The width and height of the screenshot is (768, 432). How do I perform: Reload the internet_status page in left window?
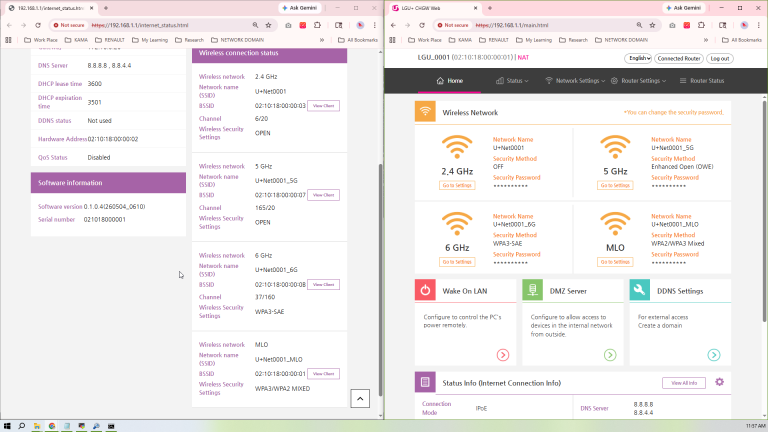[38, 25]
